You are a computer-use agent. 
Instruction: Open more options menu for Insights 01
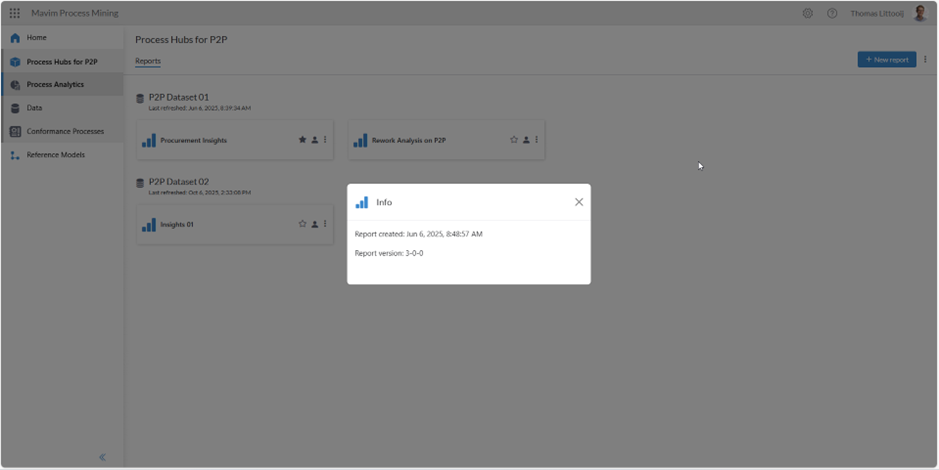(x=325, y=224)
